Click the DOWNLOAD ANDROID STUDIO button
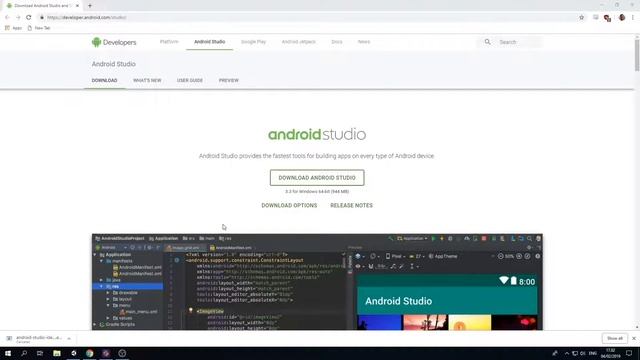The image size is (640, 360). (317, 178)
